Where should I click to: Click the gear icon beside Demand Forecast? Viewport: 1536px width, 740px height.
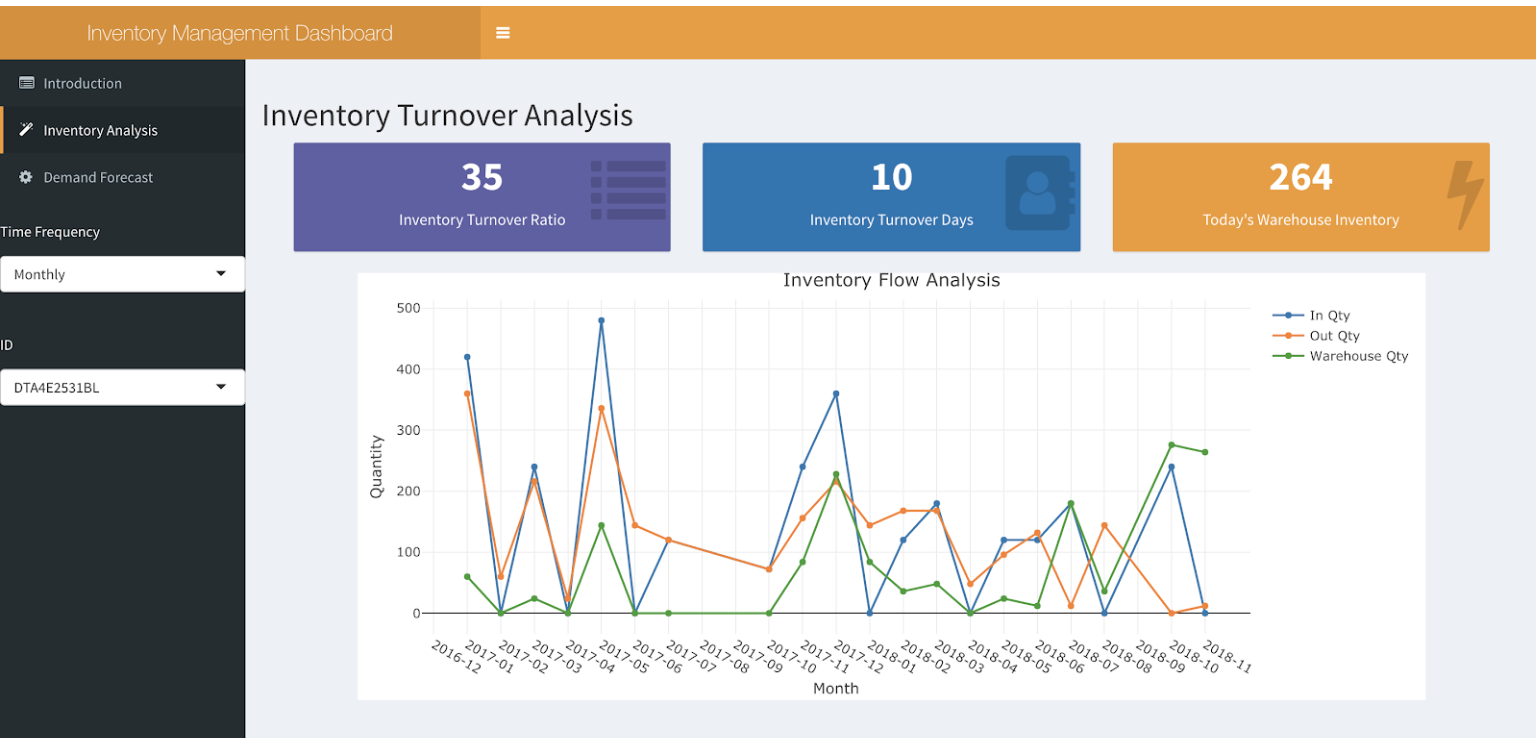pyautogui.click(x=26, y=177)
